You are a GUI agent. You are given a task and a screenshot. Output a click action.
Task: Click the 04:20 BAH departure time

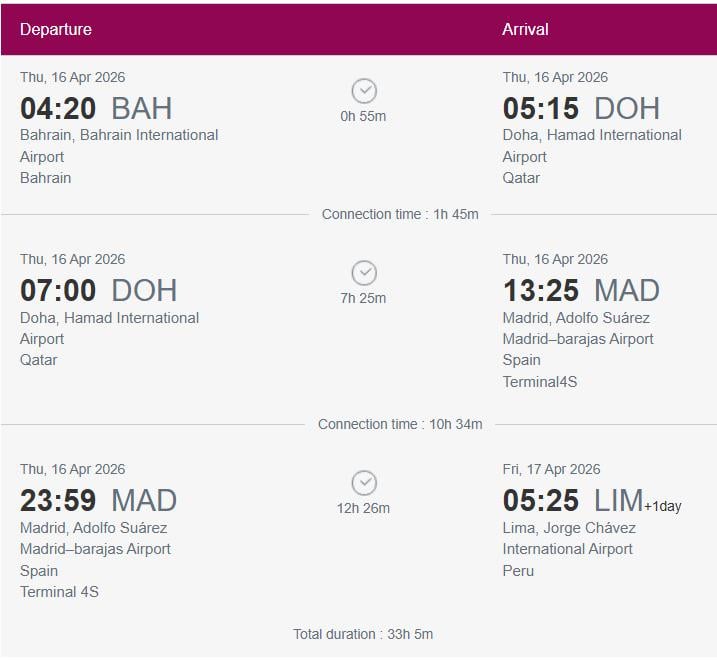click(96, 108)
